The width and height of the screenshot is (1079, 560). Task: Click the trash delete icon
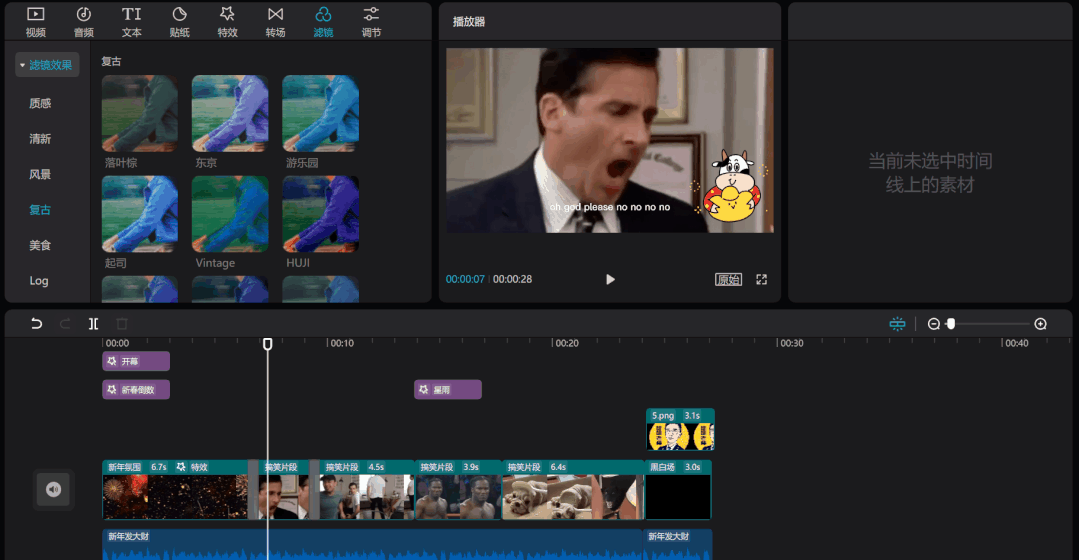point(122,323)
